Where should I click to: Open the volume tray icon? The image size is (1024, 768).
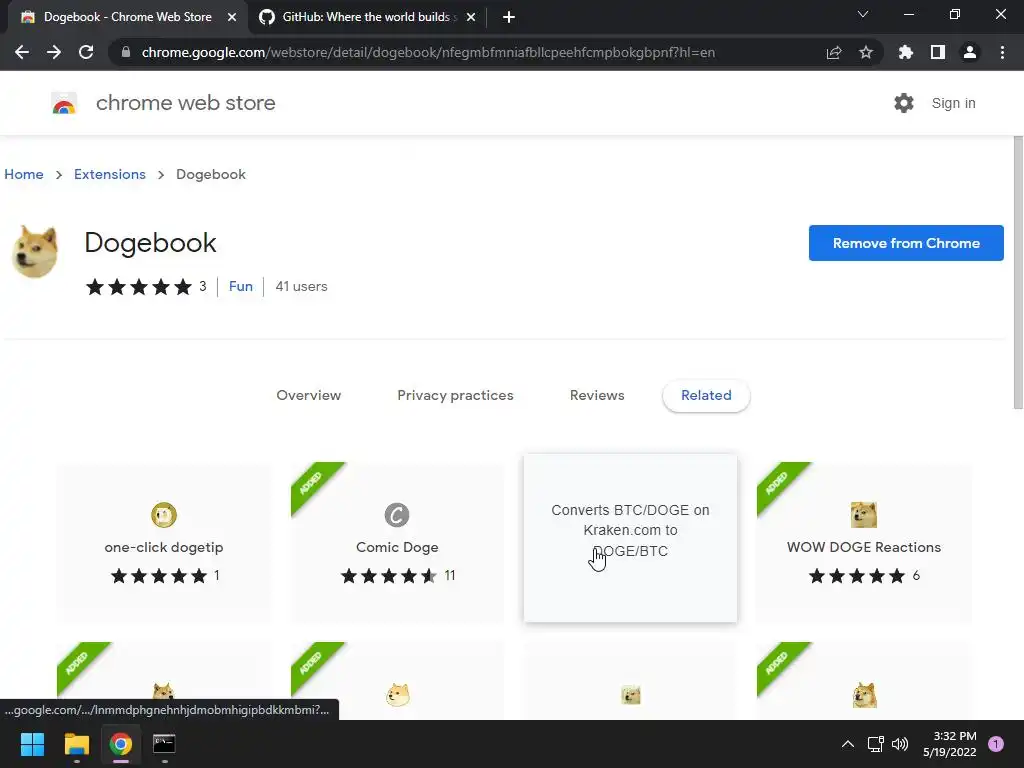[900, 744]
